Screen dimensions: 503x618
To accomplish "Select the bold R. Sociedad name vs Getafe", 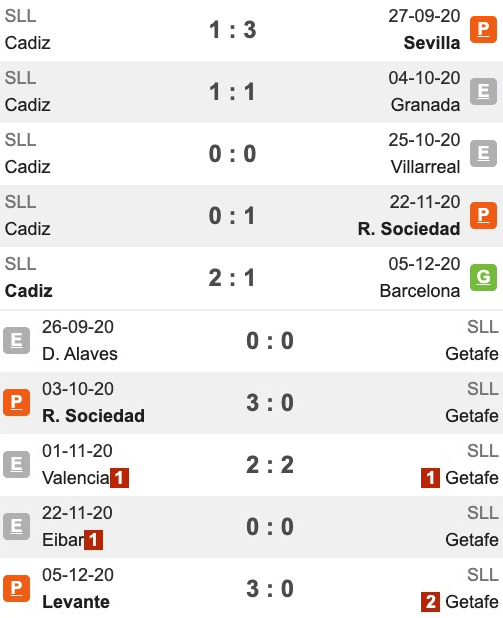I will [x=93, y=416].
